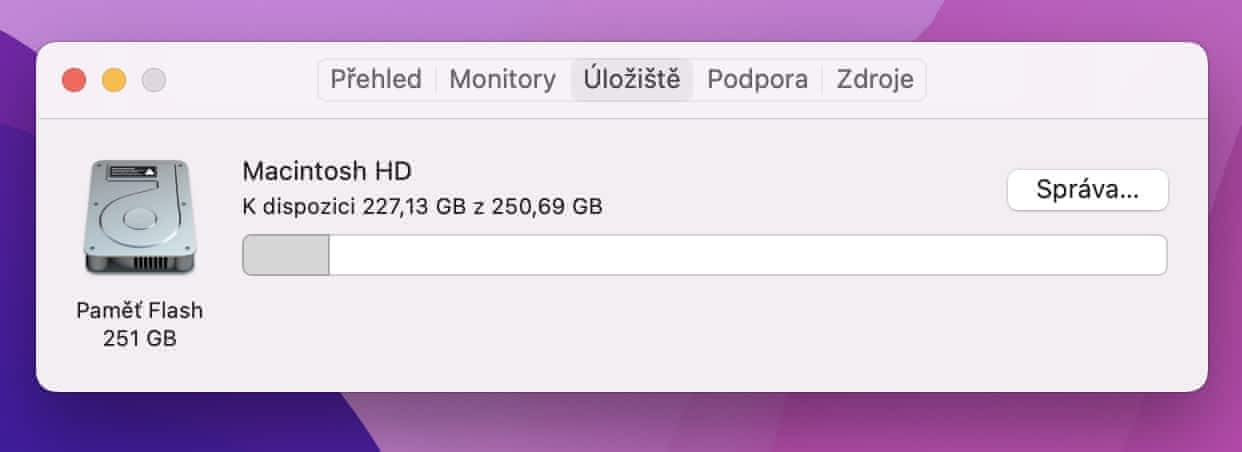Click the Macintosh HD hard drive icon
This screenshot has width=1242, height=452.
[x=139, y=217]
